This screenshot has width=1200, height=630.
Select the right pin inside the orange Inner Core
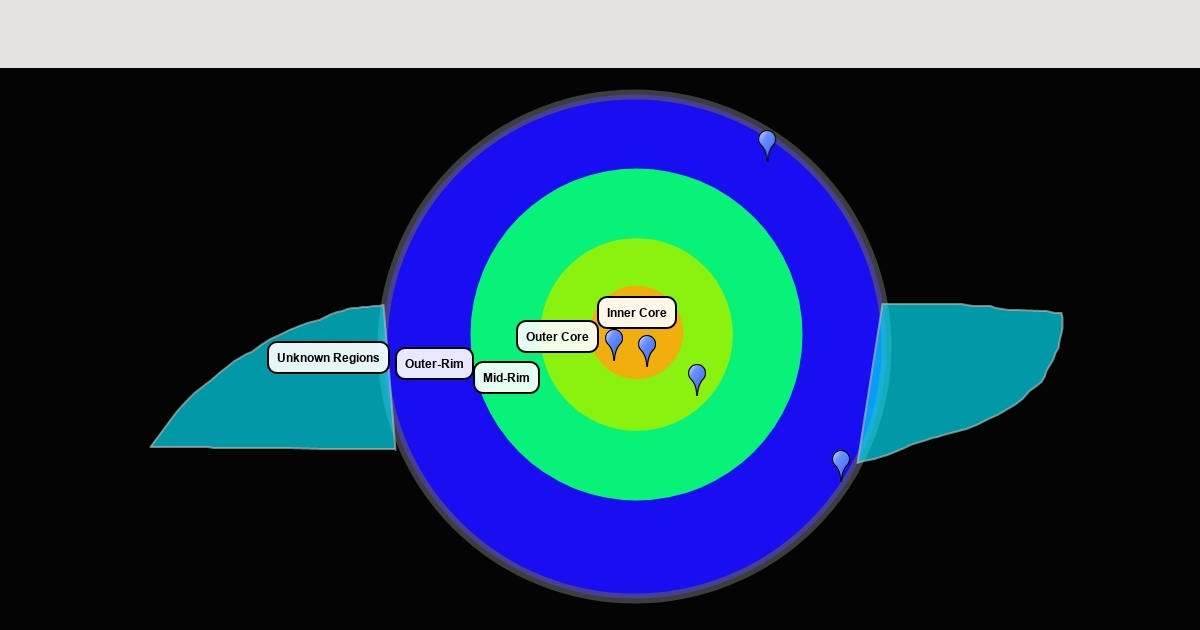647,348
